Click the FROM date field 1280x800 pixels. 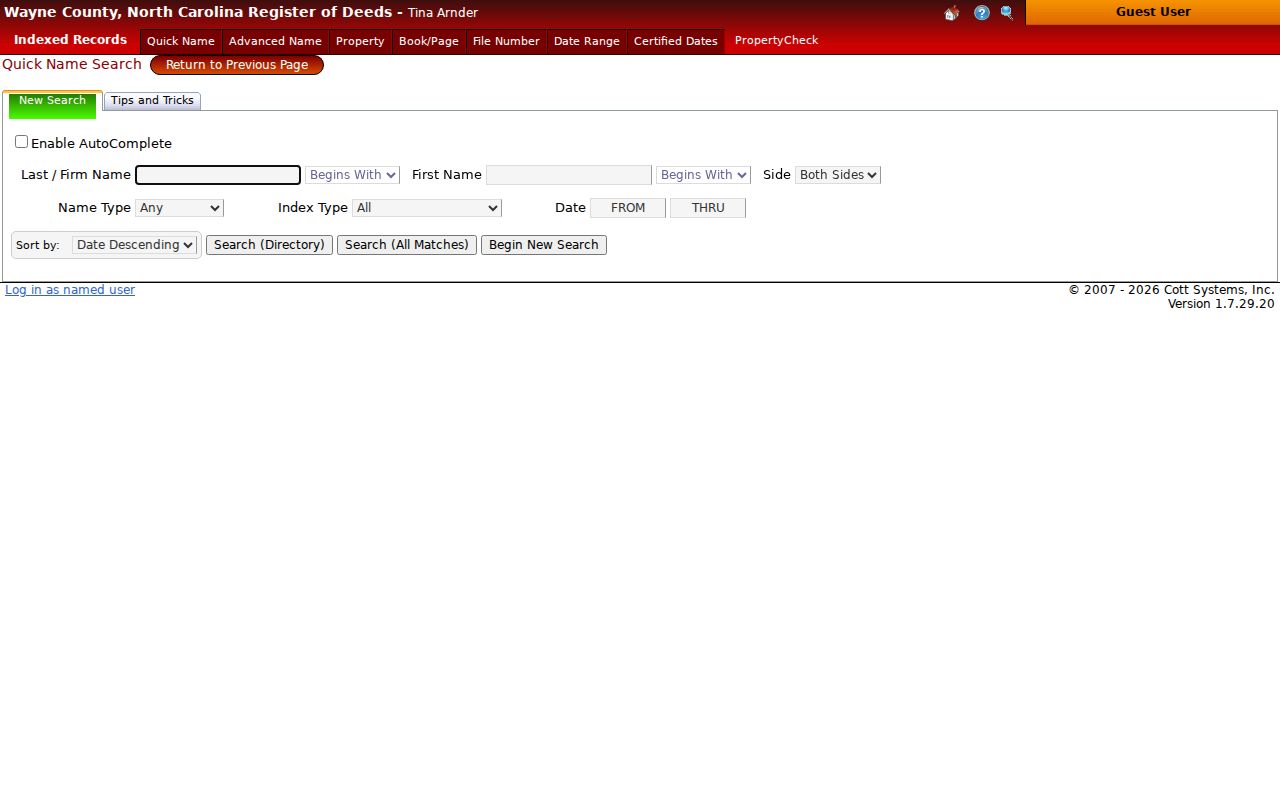click(628, 208)
